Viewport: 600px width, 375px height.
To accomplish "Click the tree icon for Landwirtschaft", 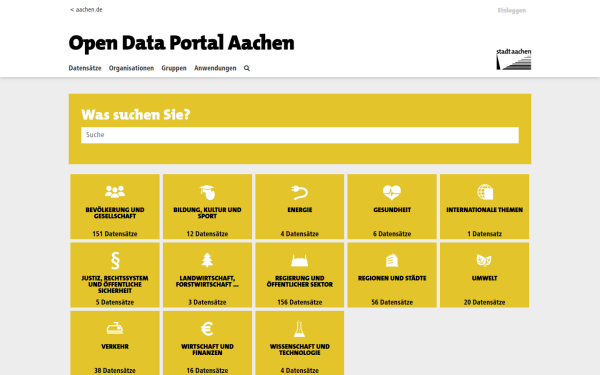I will click(x=207, y=260).
